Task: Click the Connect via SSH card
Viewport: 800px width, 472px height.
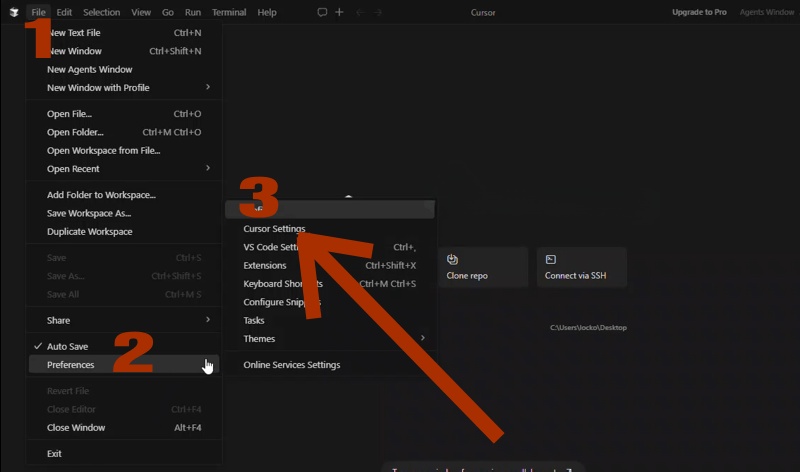Action: (582, 267)
